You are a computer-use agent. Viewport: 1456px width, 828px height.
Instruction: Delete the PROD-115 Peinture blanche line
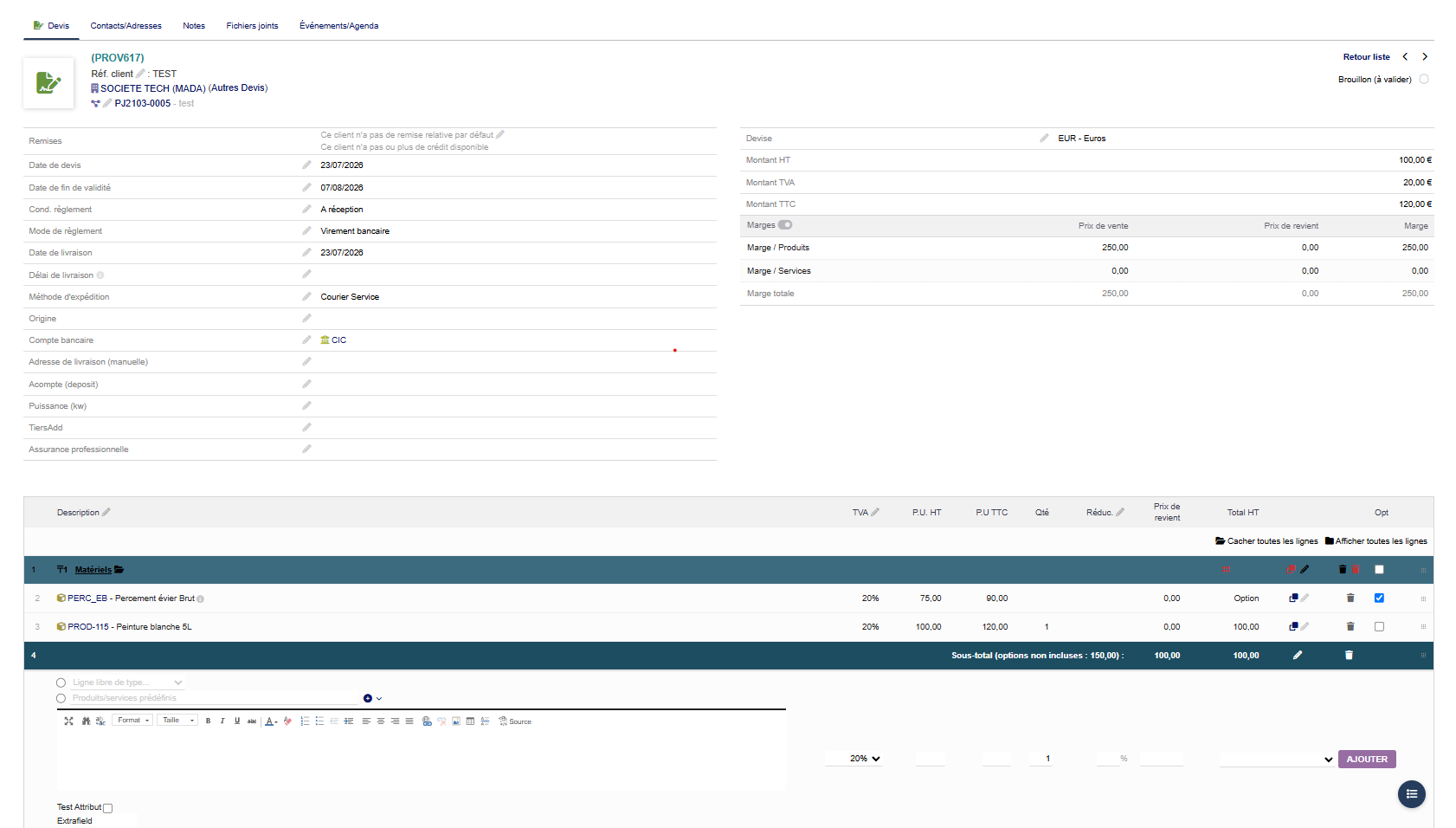coord(1350,626)
